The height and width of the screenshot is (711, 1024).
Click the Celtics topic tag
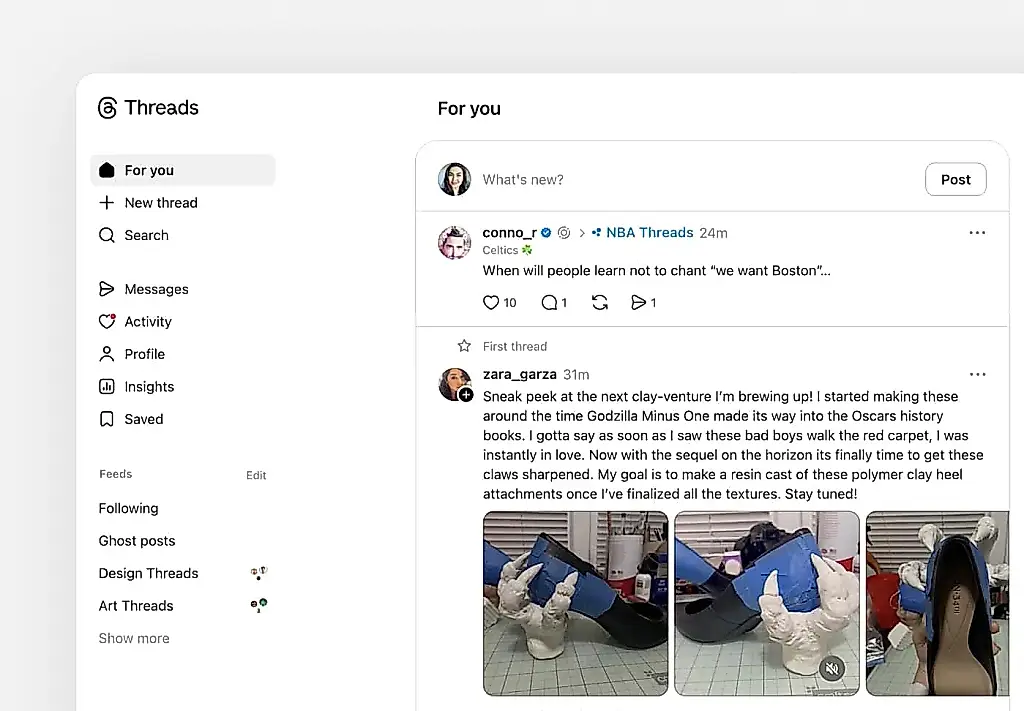(x=507, y=250)
